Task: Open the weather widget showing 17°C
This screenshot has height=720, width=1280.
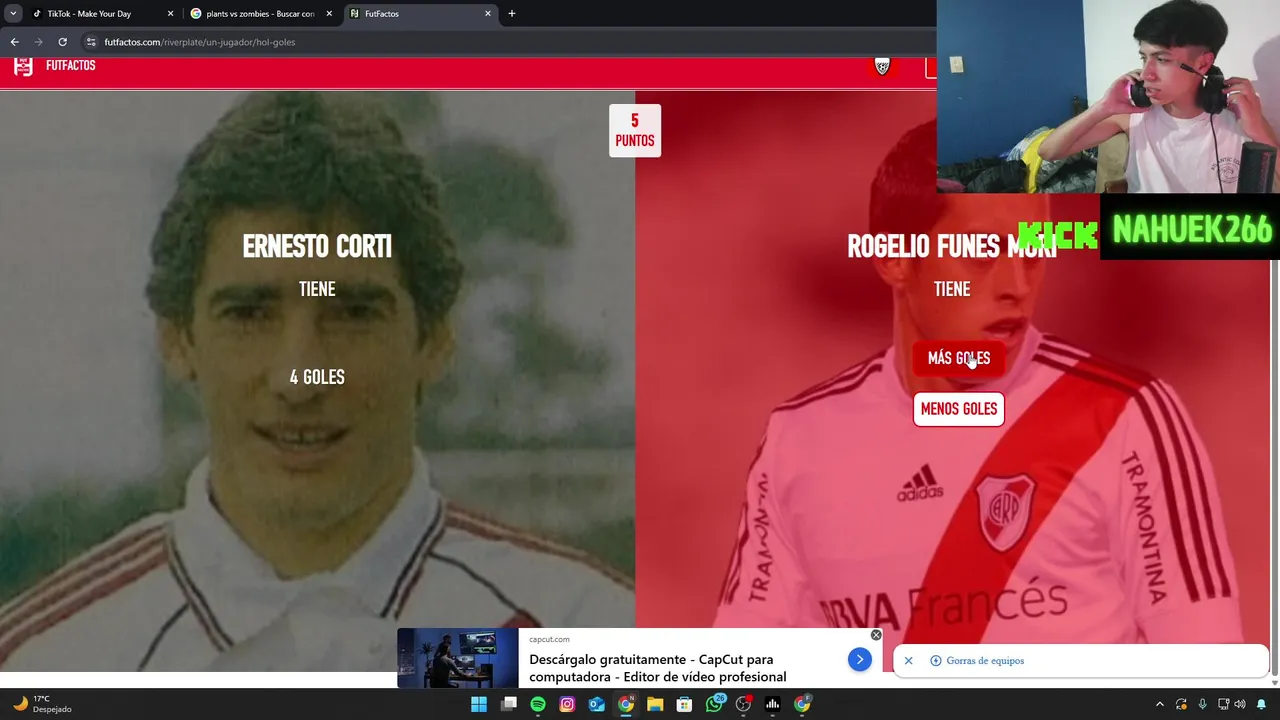Action: pyautogui.click(x=42, y=704)
